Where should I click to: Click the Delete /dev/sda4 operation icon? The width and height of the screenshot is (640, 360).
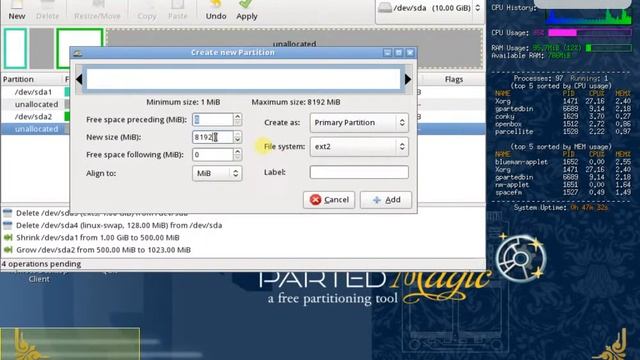[8, 225]
